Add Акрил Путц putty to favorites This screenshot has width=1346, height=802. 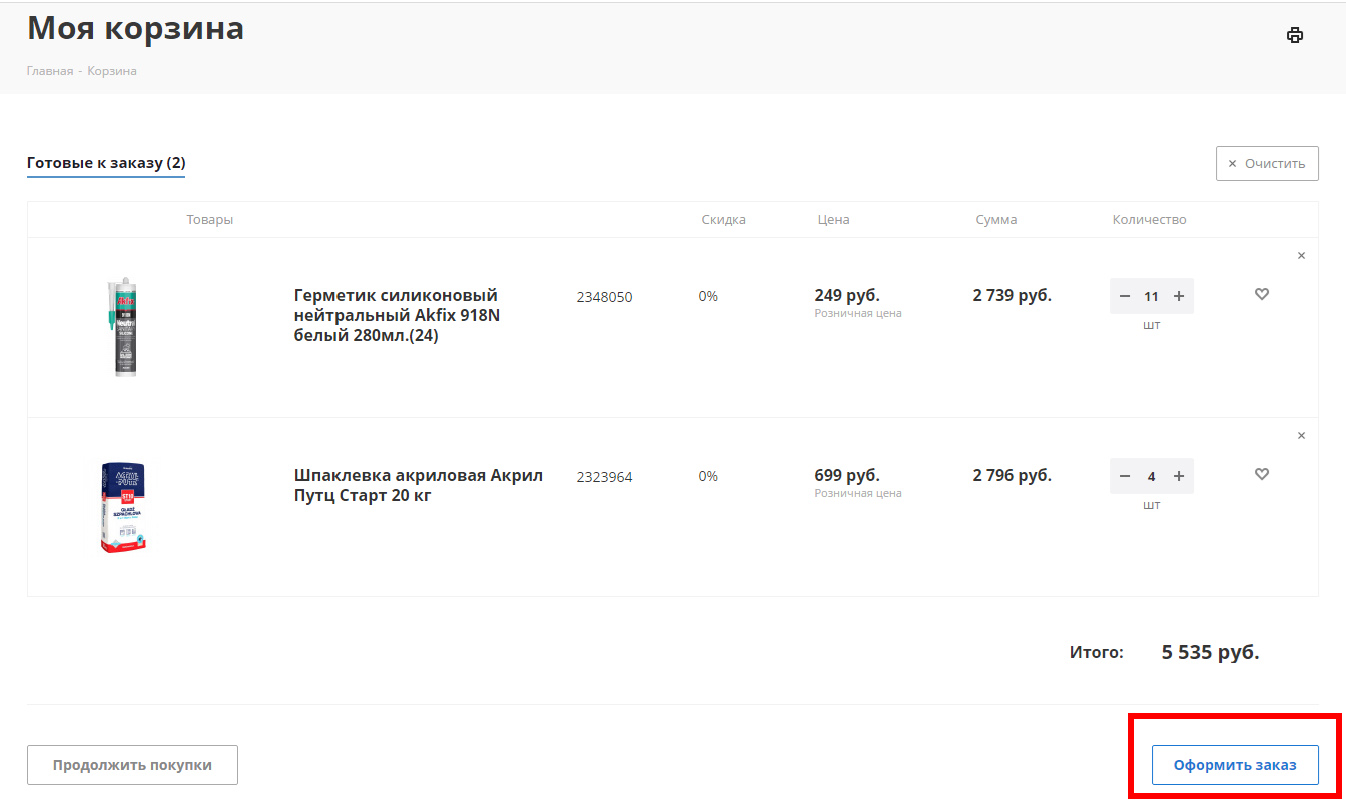pyautogui.click(x=1262, y=474)
